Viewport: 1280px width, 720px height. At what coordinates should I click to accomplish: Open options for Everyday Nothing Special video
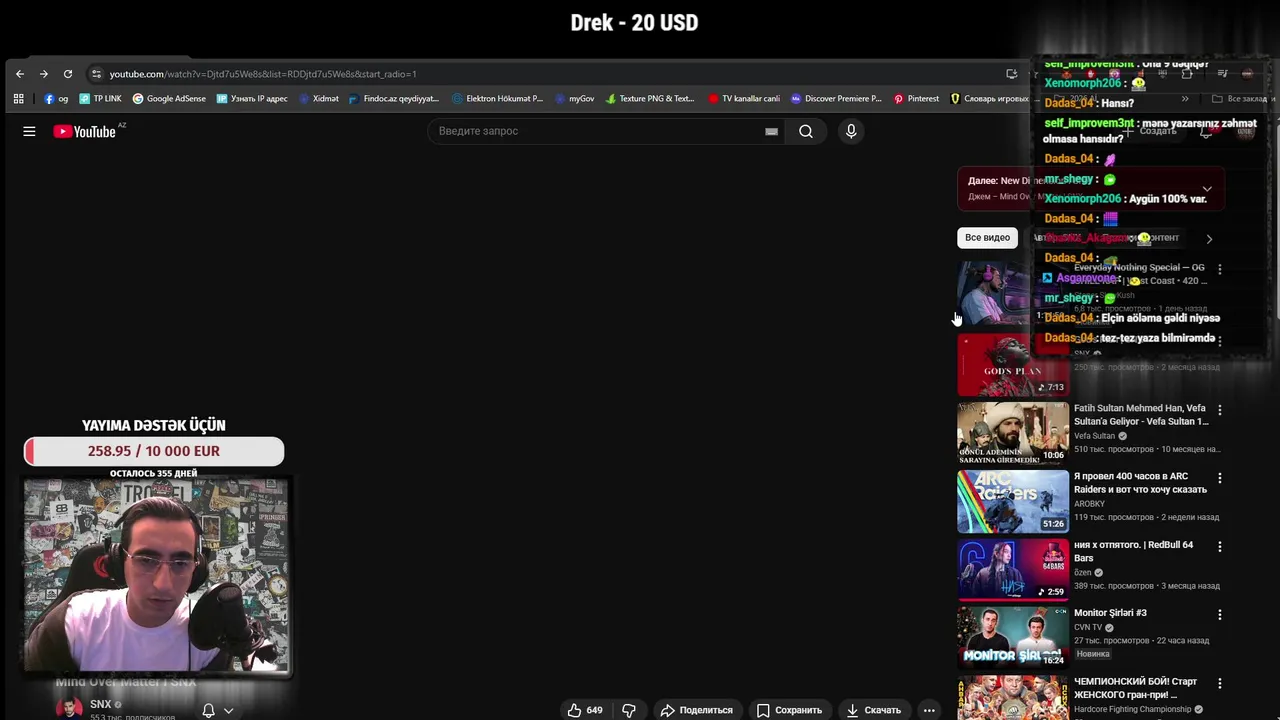[1219, 270]
